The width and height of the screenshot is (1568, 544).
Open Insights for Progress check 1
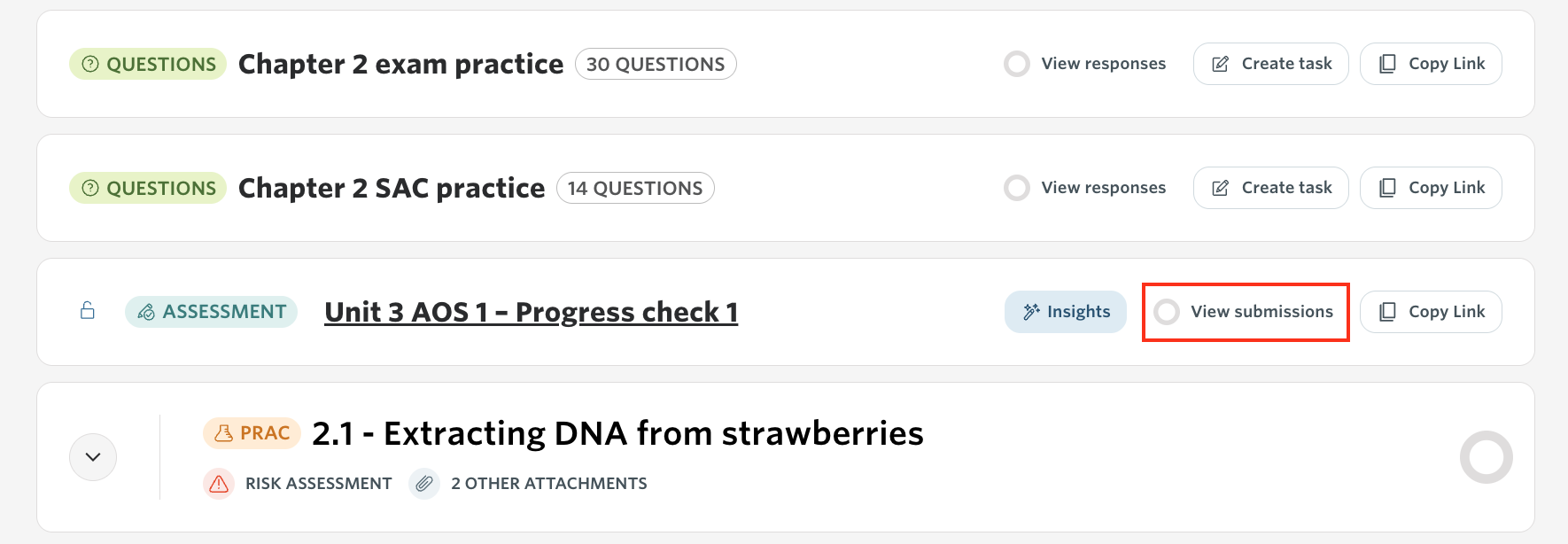pos(1066,312)
